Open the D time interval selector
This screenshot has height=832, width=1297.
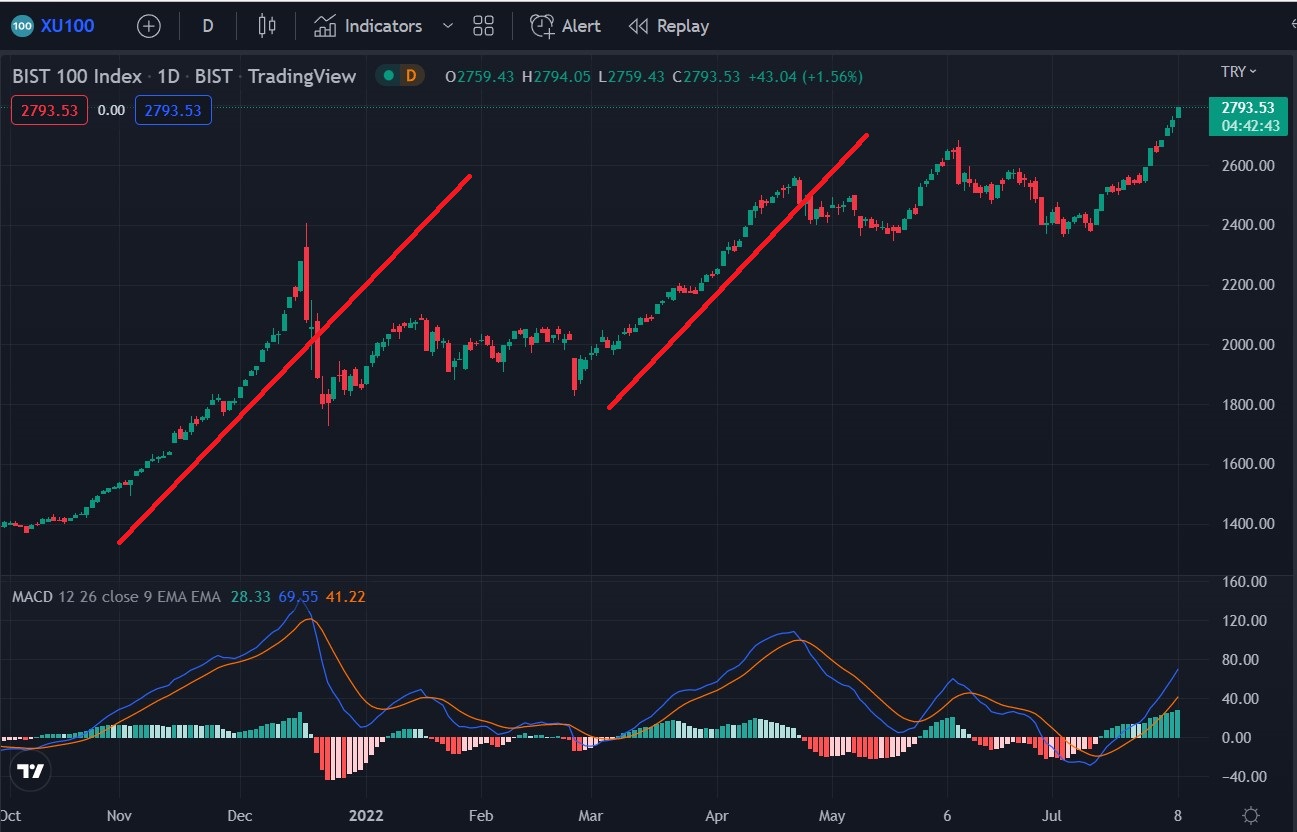pyautogui.click(x=208, y=26)
